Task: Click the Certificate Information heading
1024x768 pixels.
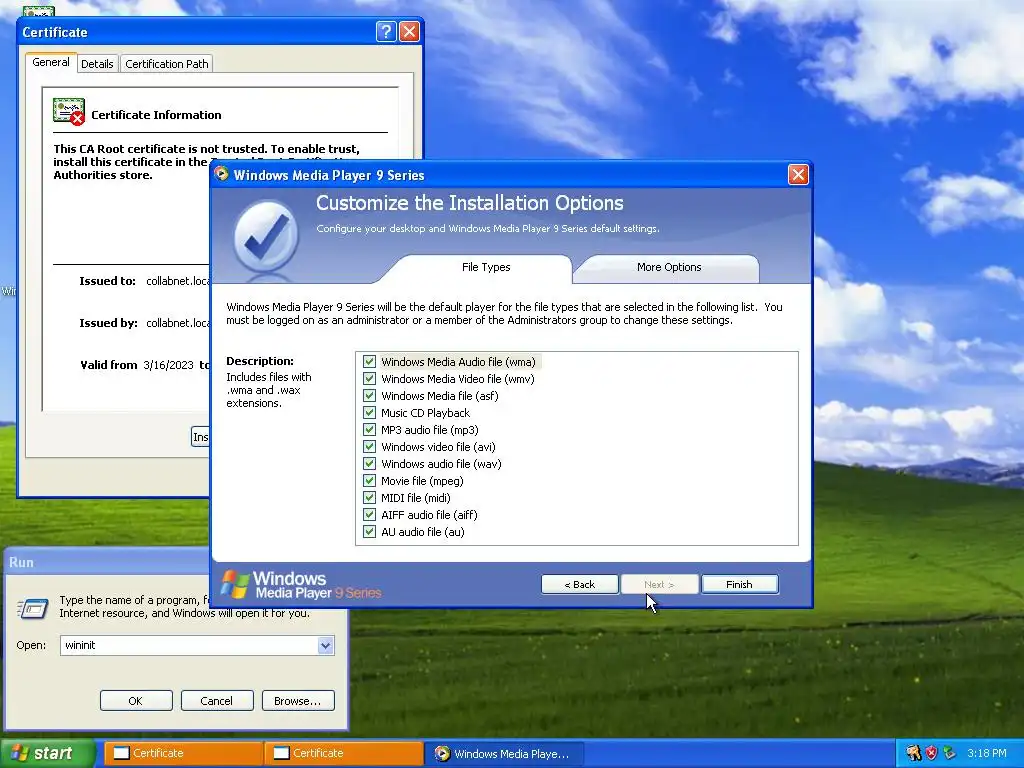Action: 156,115
